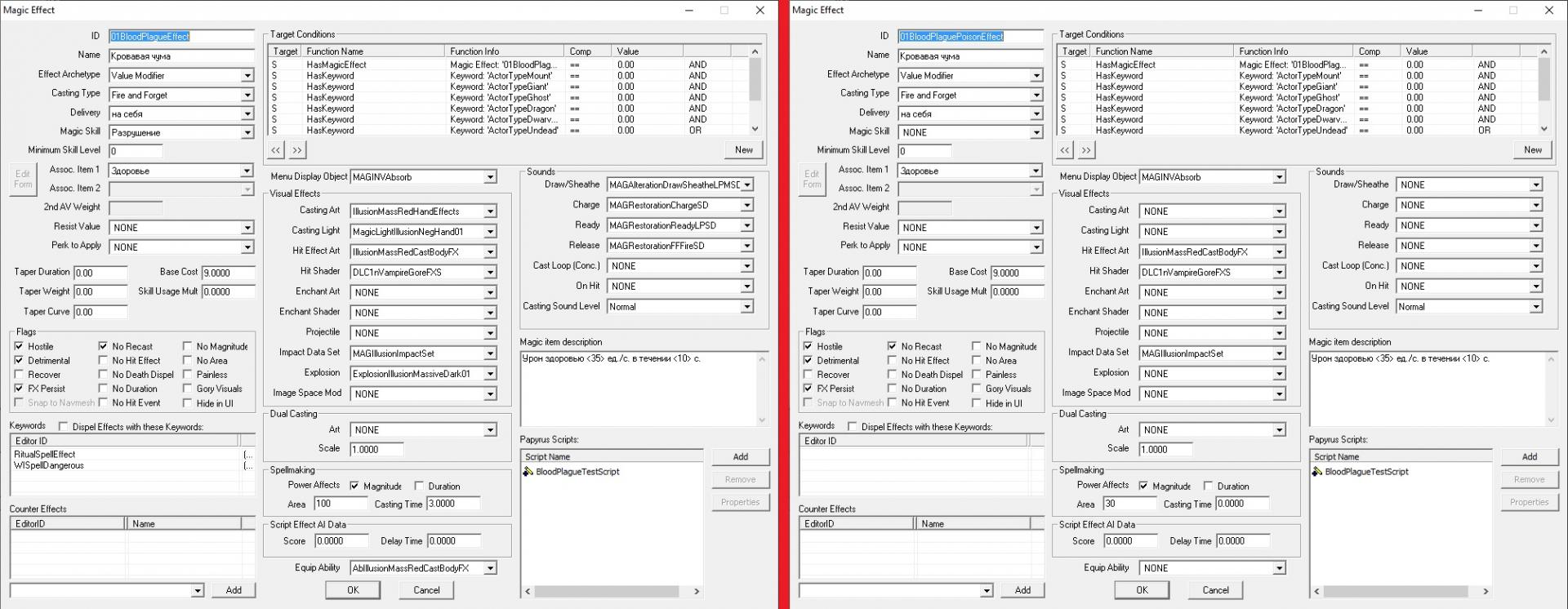1568x609 pixels.
Task: Click the Base Cost field in left window
Action: [x=228, y=273]
